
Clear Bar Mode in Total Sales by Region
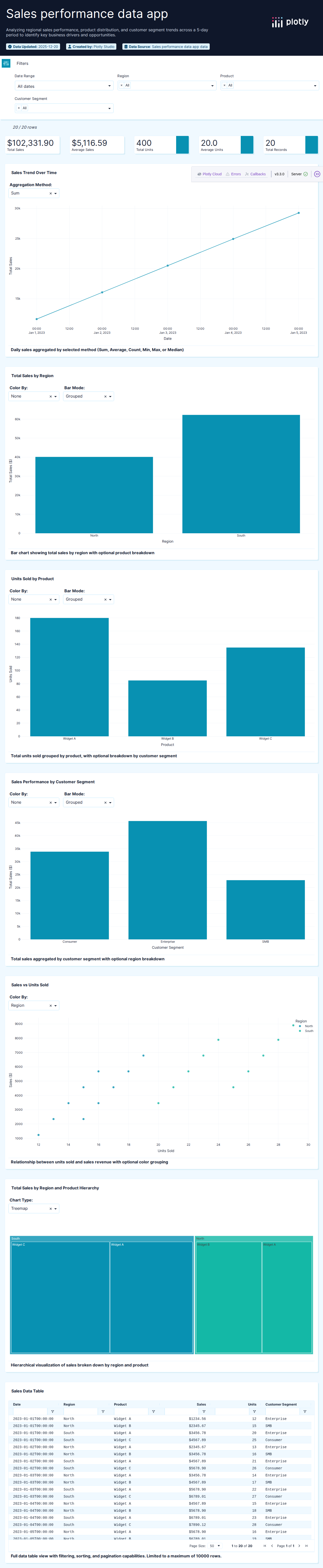tap(105, 397)
